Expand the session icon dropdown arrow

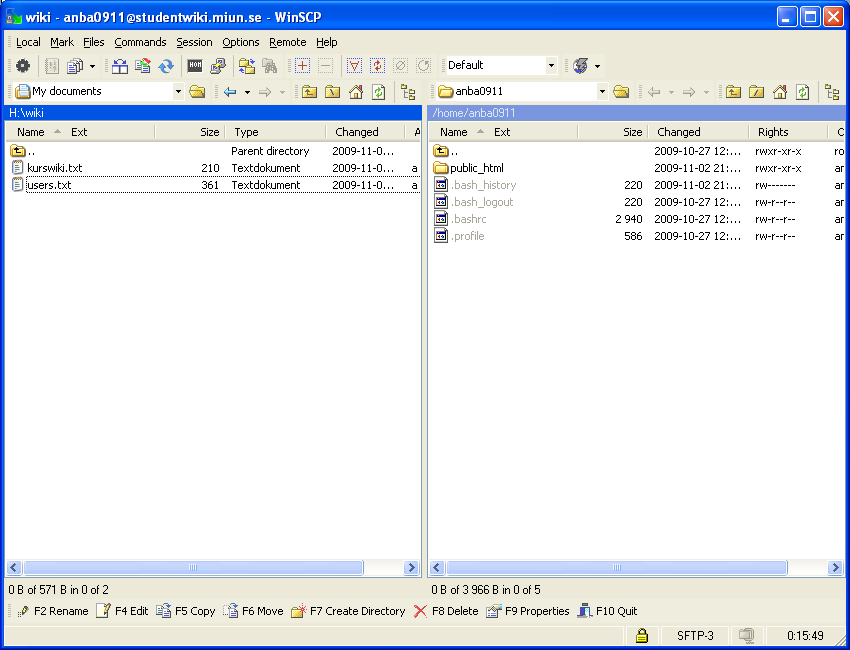coord(597,66)
